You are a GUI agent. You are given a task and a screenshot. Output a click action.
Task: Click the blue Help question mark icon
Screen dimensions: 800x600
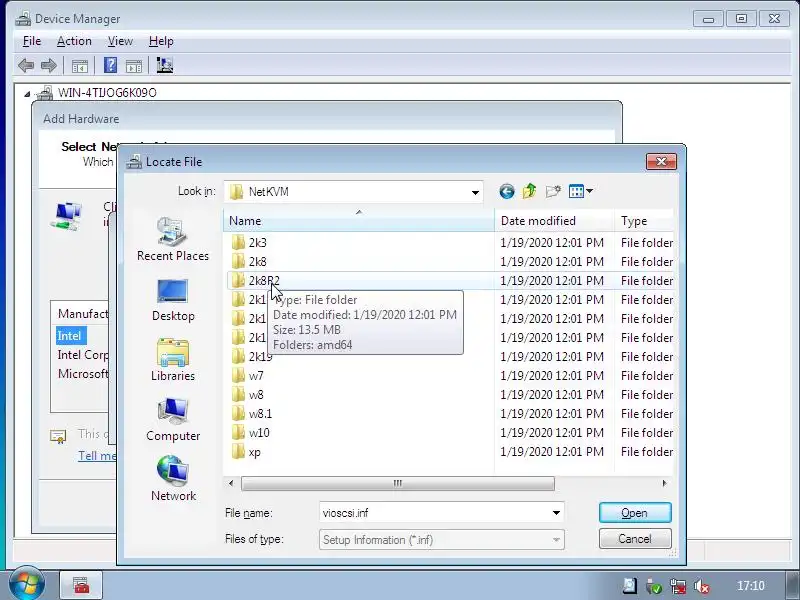click(110, 65)
